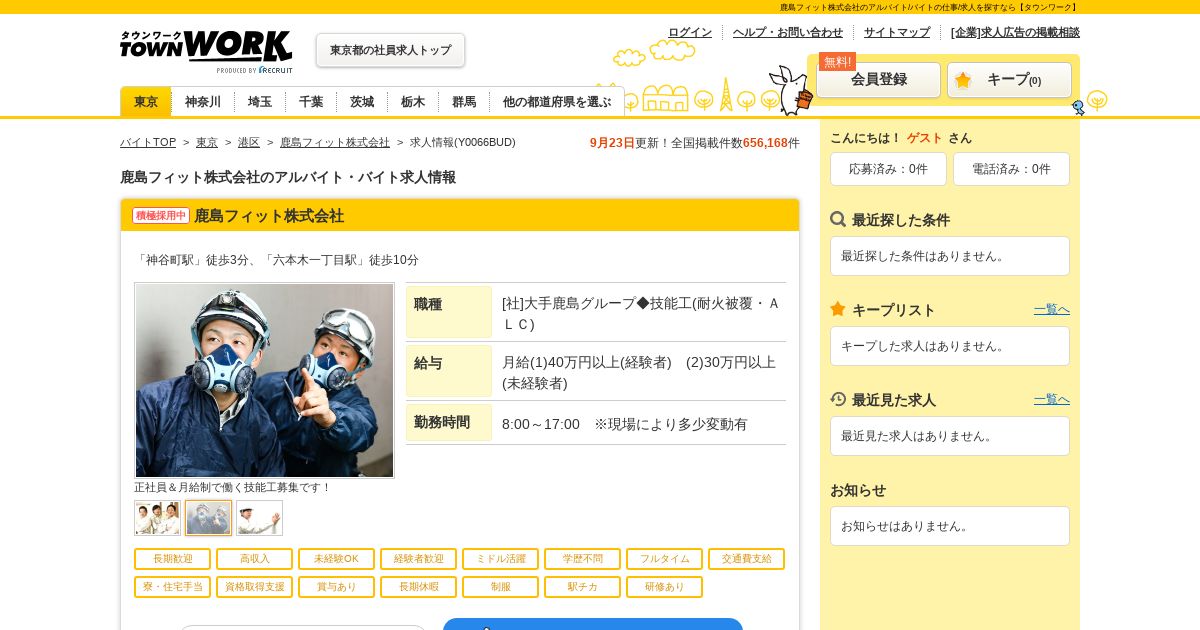Expand 他の都道府県を選ぶ menu
The height and width of the screenshot is (630, 1200).
[x=557, y=101]
